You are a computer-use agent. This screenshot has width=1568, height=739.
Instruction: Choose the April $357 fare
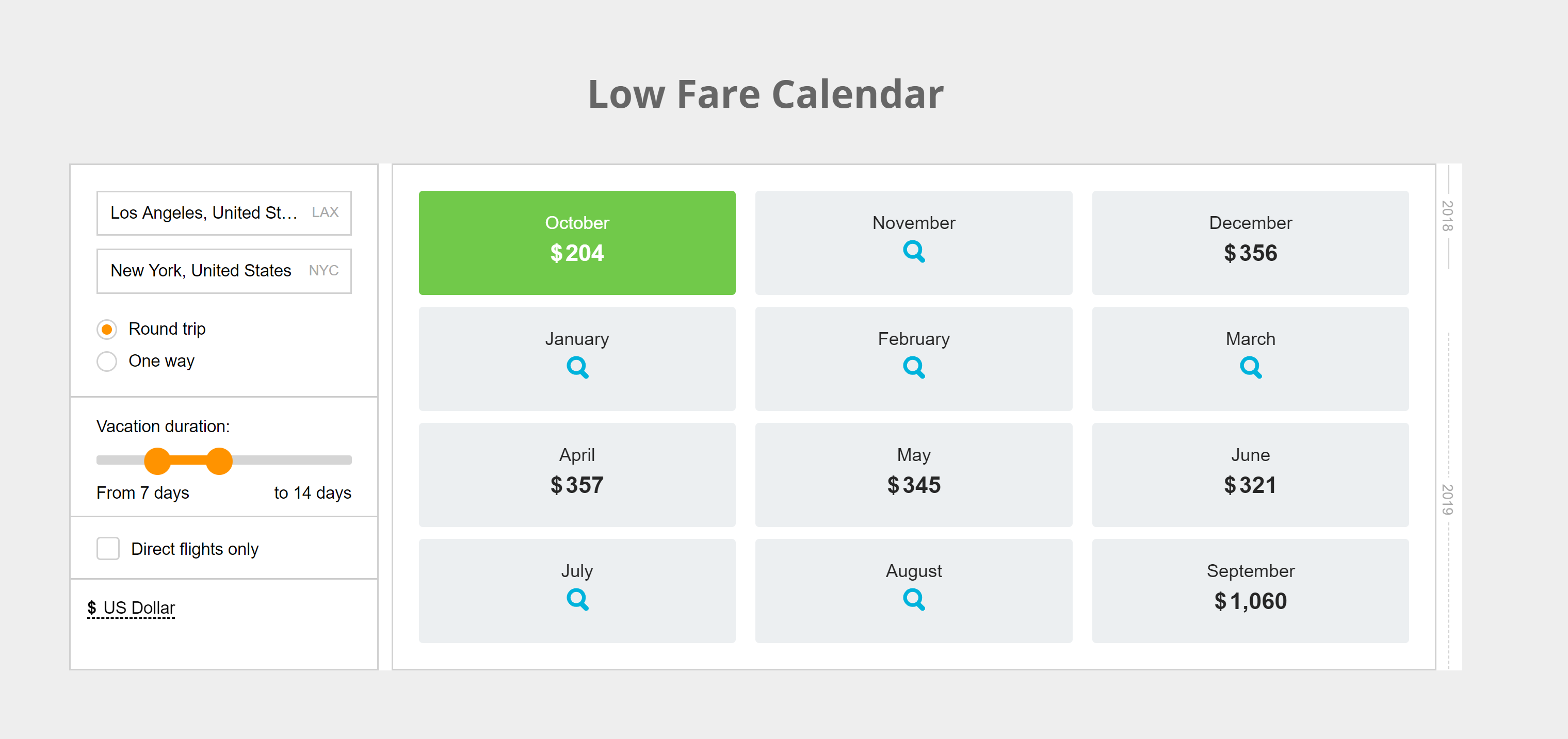tap(576, 474)
